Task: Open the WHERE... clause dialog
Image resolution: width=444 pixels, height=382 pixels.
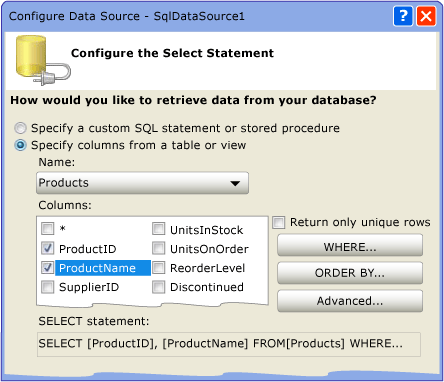Action: 350,245
